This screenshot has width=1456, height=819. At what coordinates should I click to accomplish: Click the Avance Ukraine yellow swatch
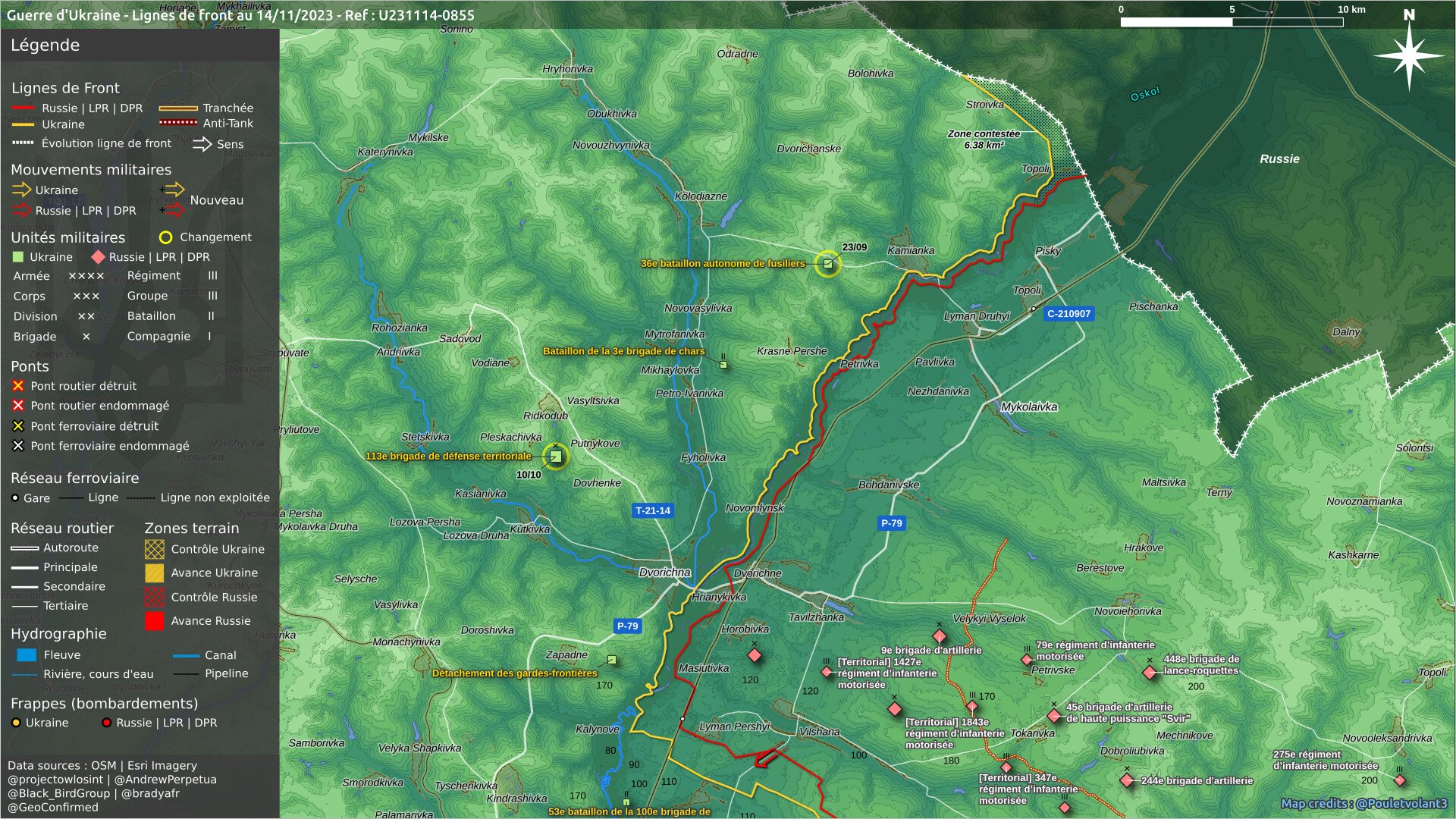[154, 573]
